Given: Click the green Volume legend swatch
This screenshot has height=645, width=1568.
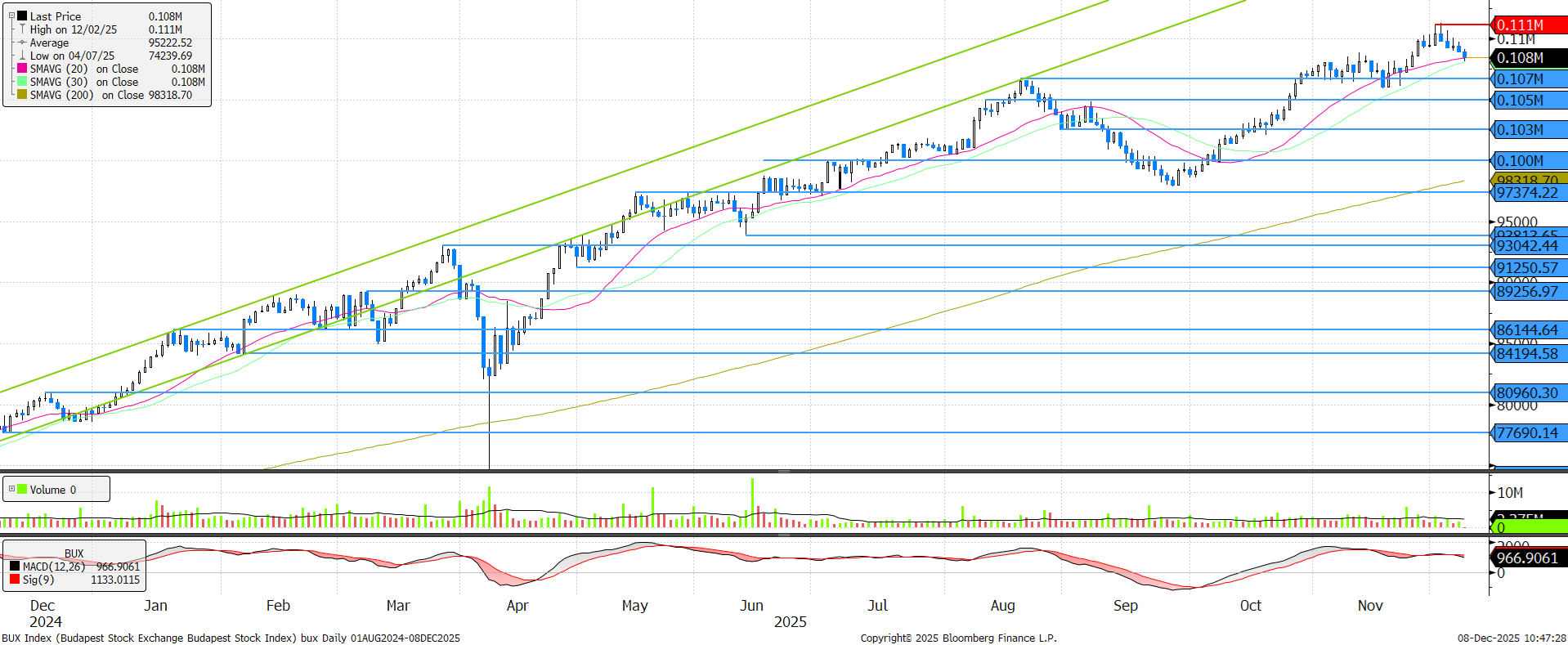Looking at the screenshot, I should 22,489.
